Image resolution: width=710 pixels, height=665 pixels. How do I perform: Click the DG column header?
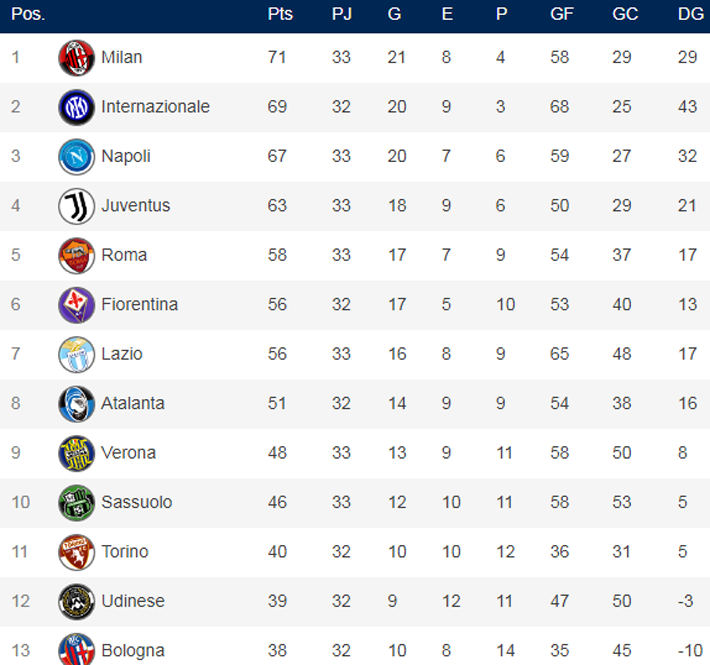pos(689,15)
